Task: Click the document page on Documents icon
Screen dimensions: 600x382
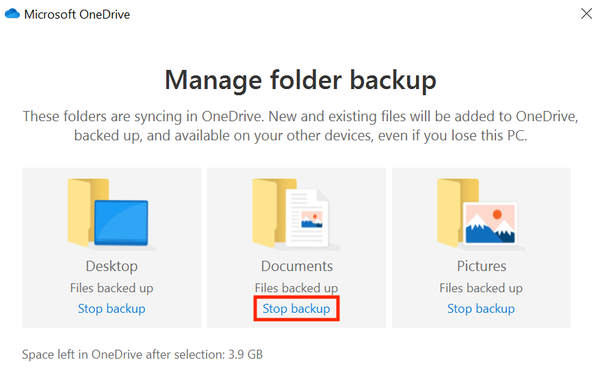Action: click(x=307, y=217)
